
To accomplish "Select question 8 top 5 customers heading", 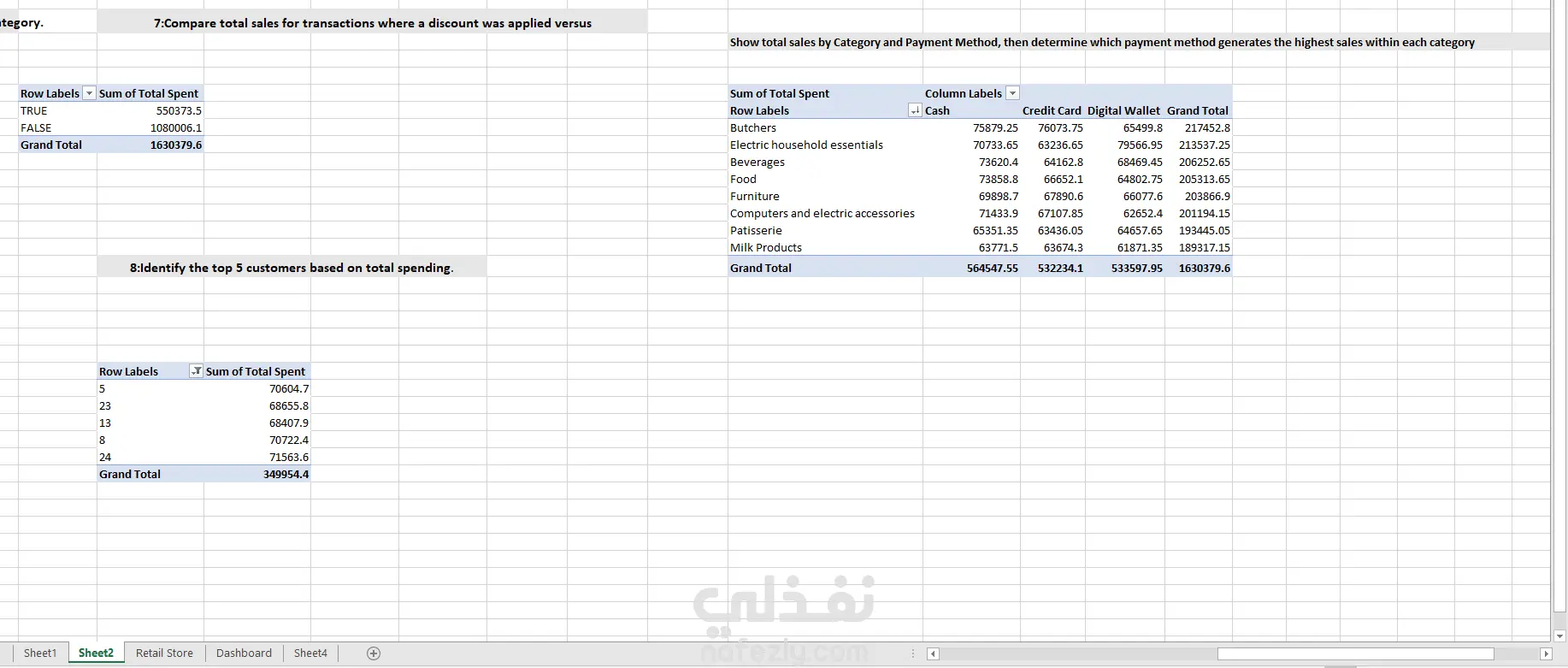I will pos(292,268).
